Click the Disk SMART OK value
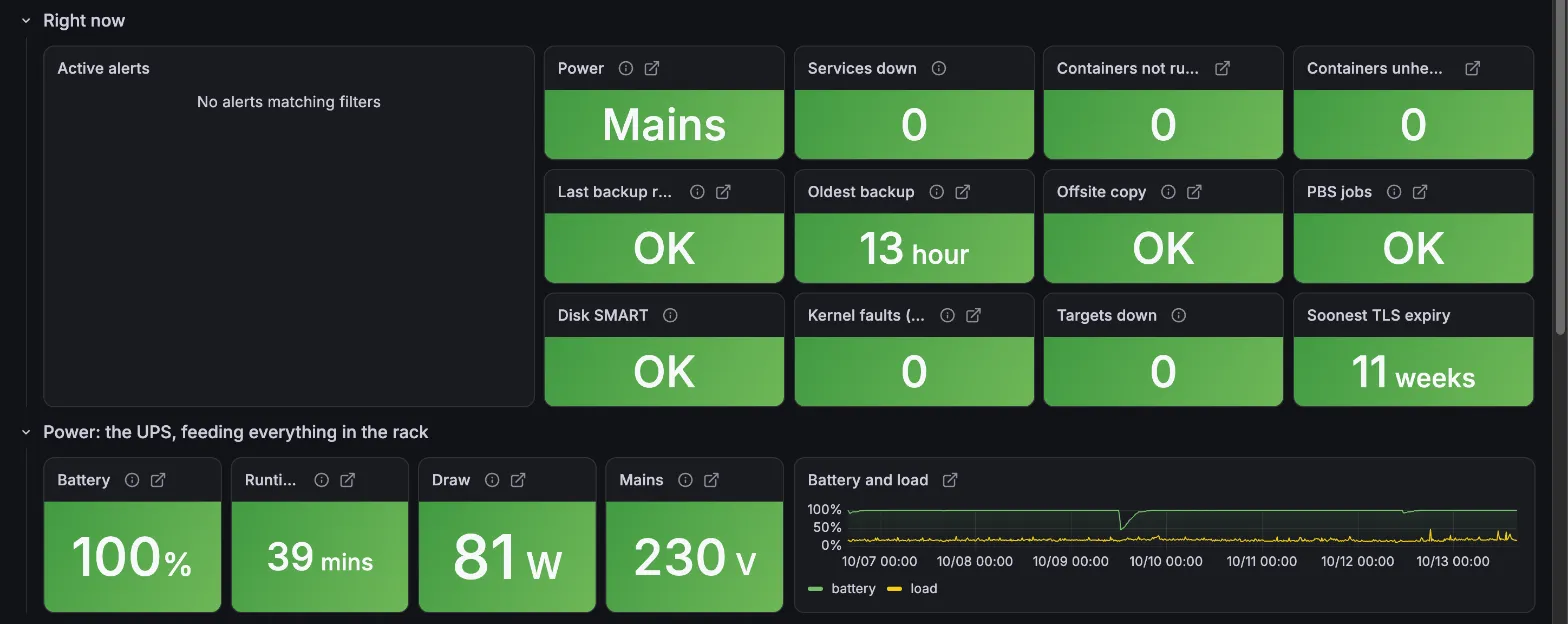 coord(664,372)
